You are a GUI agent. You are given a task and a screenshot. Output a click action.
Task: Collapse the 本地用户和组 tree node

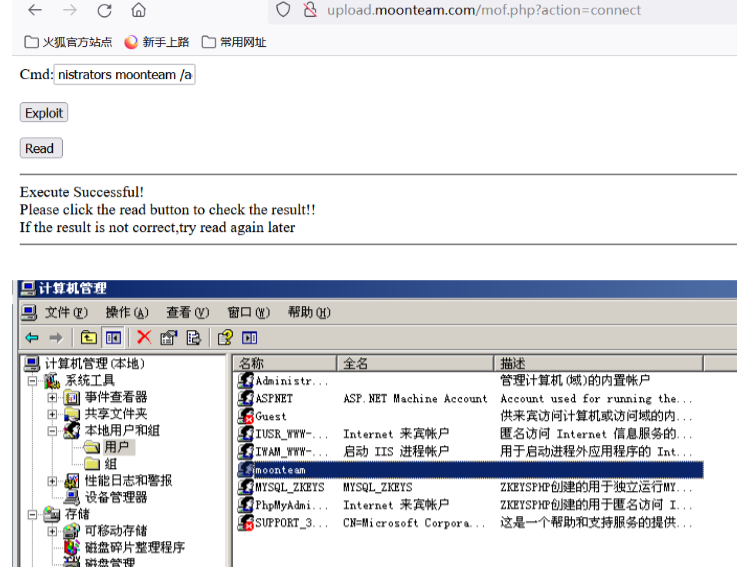tap(52, 431)
